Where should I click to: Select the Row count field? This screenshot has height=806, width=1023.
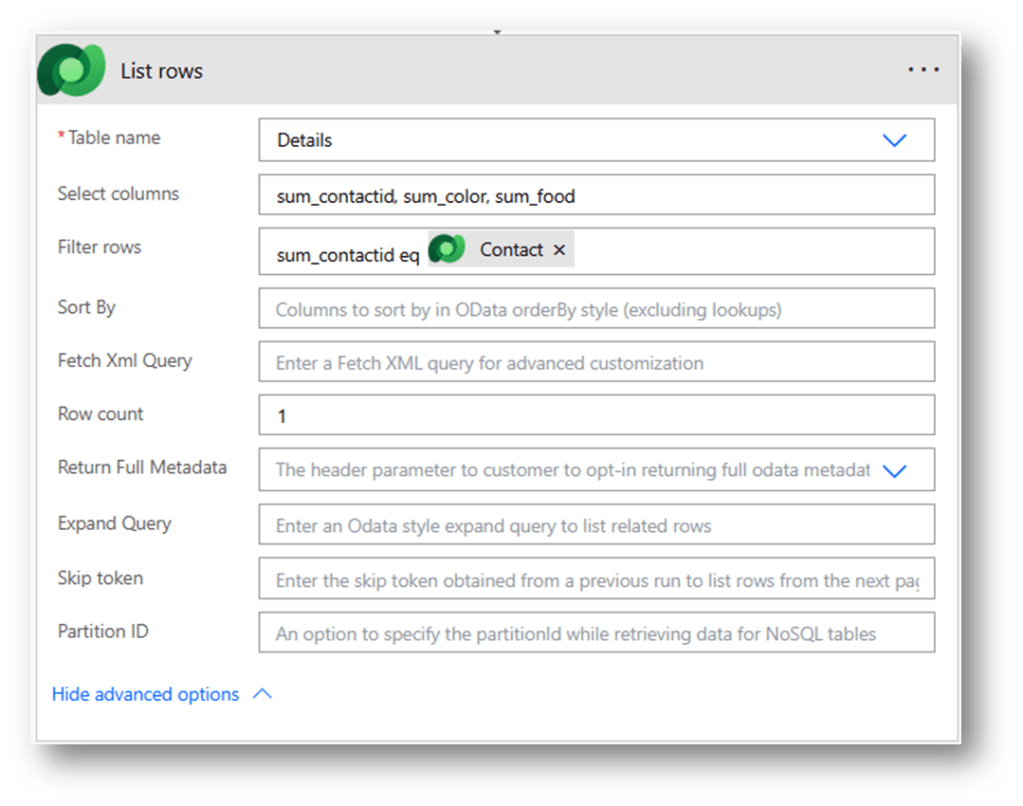596,416
